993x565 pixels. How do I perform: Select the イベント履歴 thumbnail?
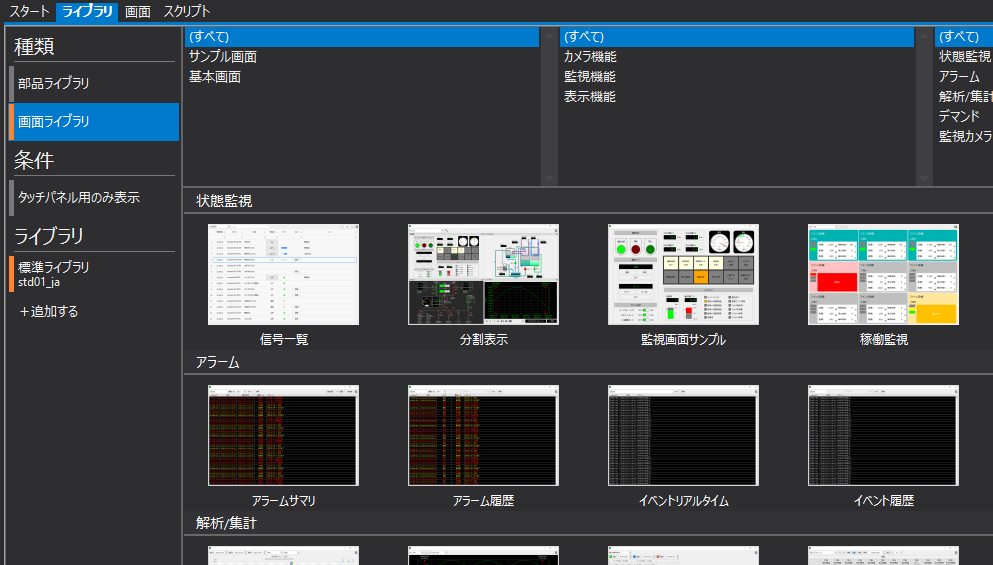pyautogui.click(x=883, y=436)
